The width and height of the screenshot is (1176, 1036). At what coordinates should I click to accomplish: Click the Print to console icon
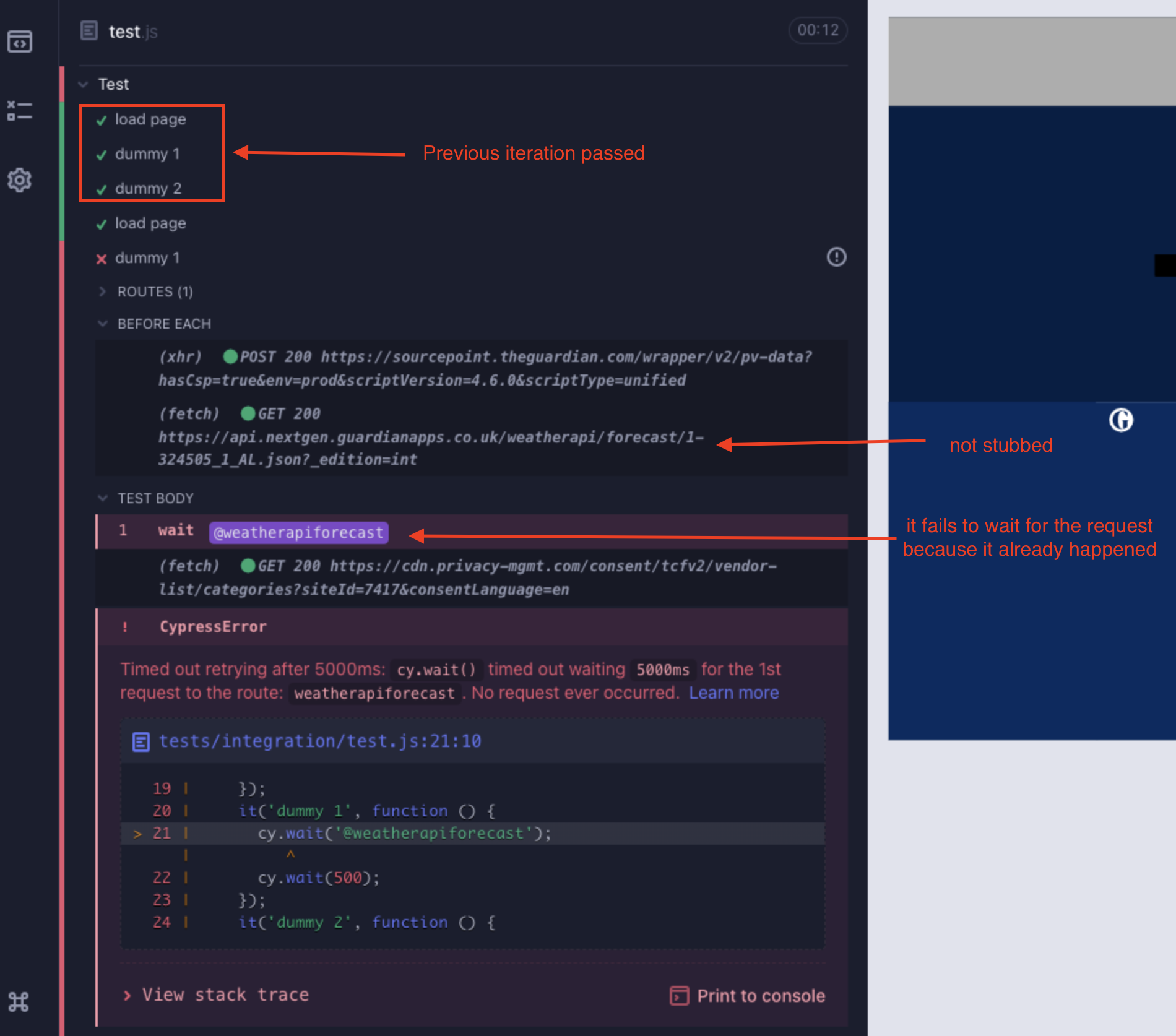[x=679, y=996]
